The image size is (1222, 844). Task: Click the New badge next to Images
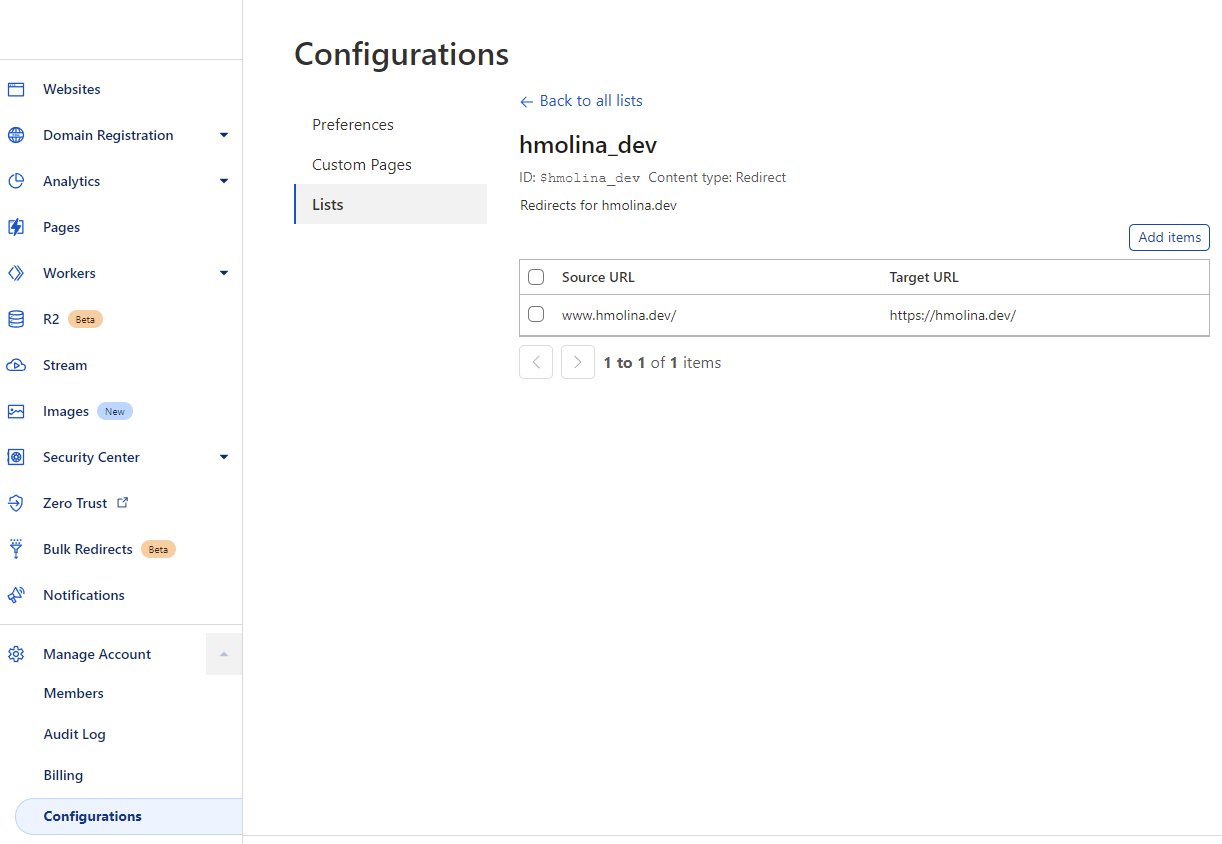[x=115, y=411]
